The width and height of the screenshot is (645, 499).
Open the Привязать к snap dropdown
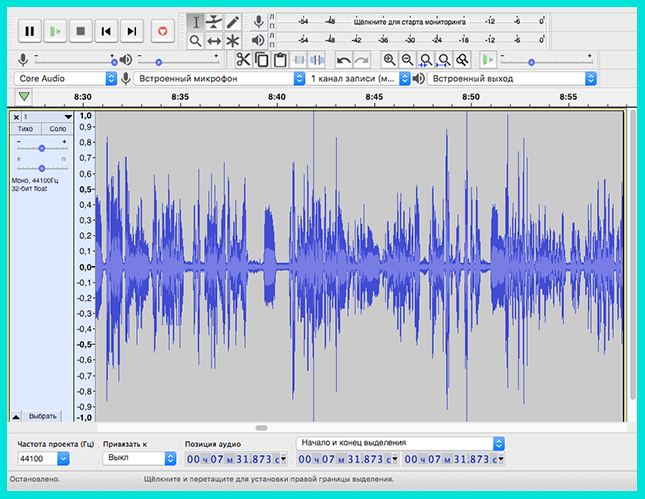tap(139, 458)
